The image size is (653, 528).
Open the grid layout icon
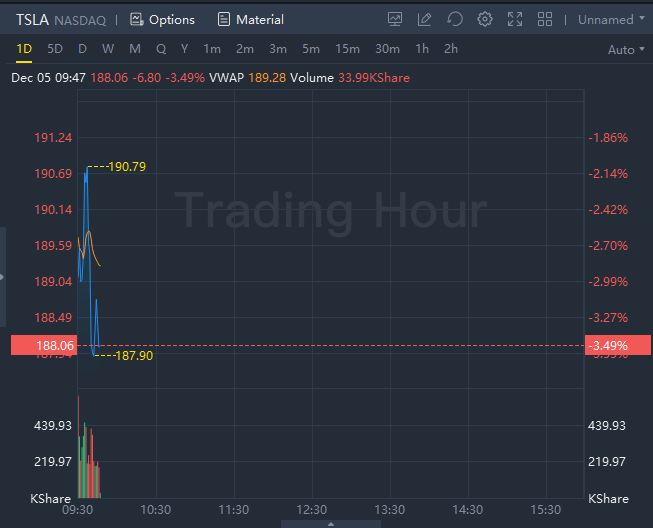pos(545,19)
